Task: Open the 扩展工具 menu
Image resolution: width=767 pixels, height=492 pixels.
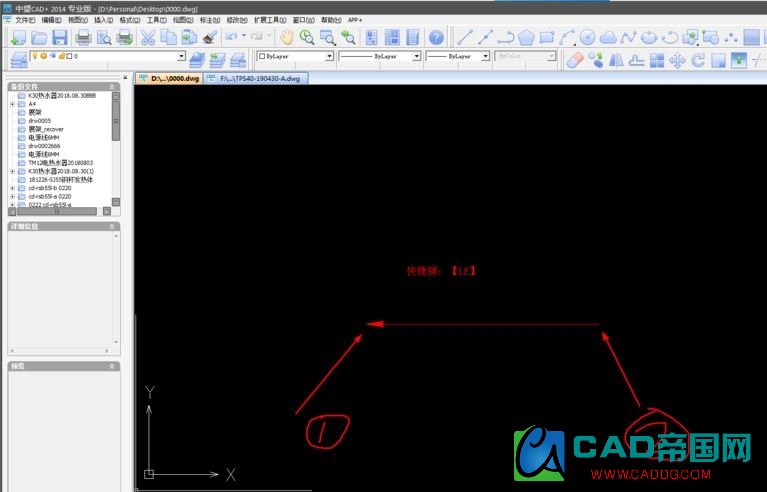Action: tap(270, 20)
